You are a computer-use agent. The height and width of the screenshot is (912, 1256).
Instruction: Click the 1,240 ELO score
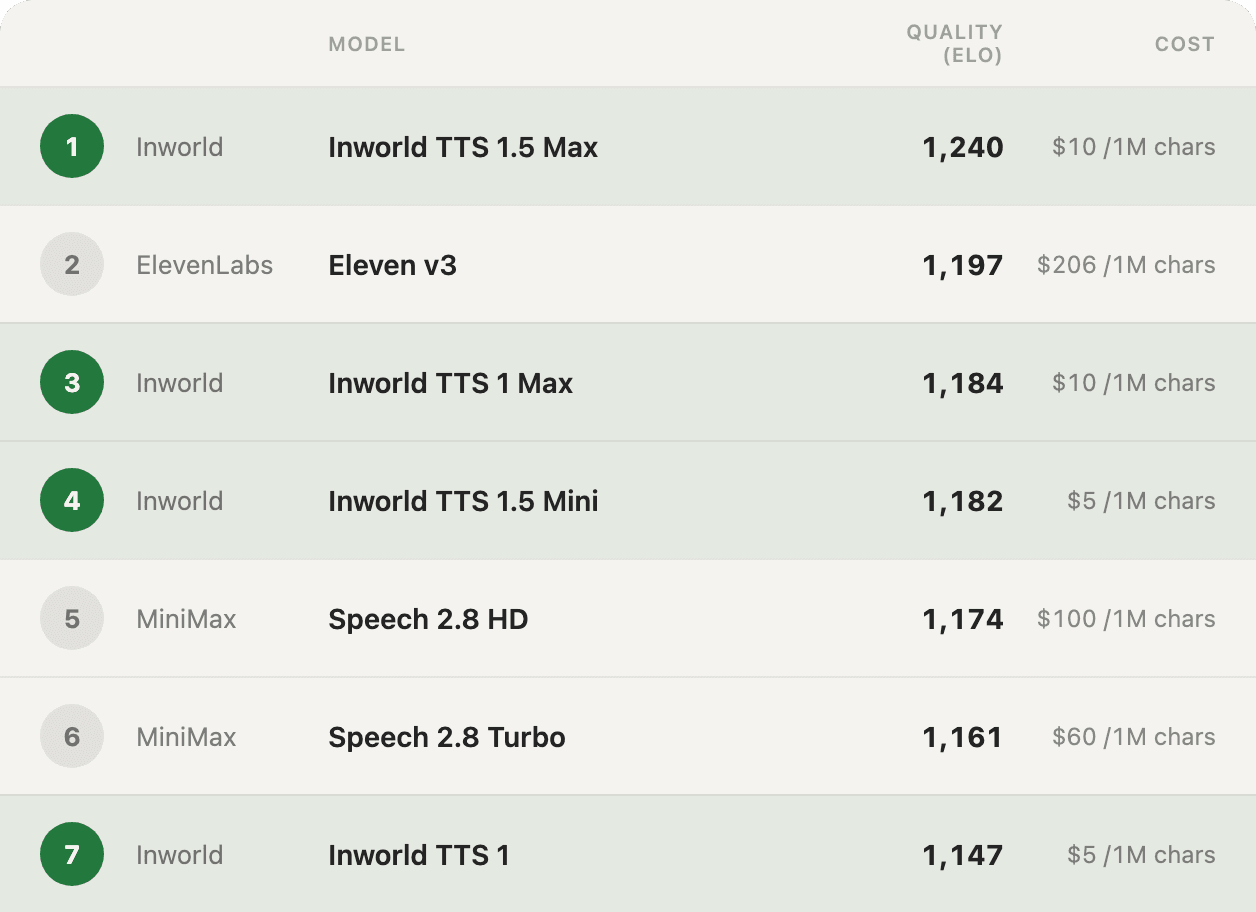962,147
